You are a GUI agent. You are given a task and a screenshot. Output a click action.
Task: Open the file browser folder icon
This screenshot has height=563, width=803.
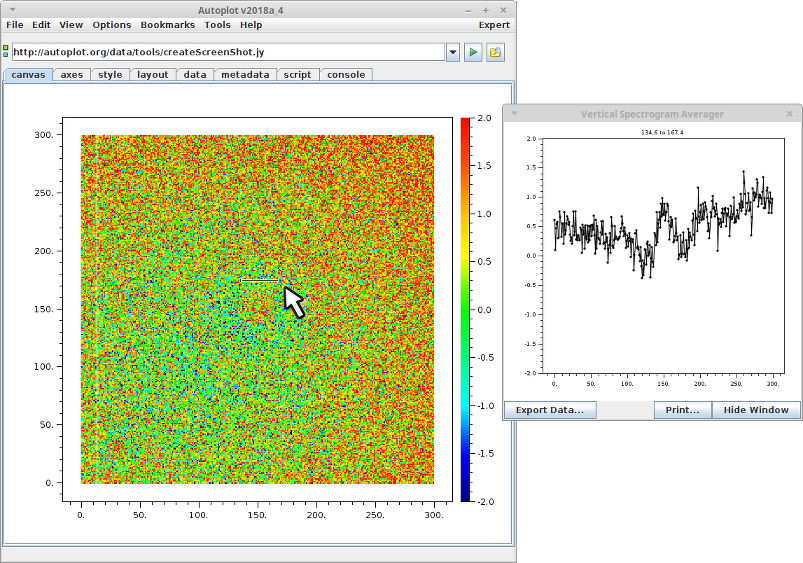[x=495, y=52]
